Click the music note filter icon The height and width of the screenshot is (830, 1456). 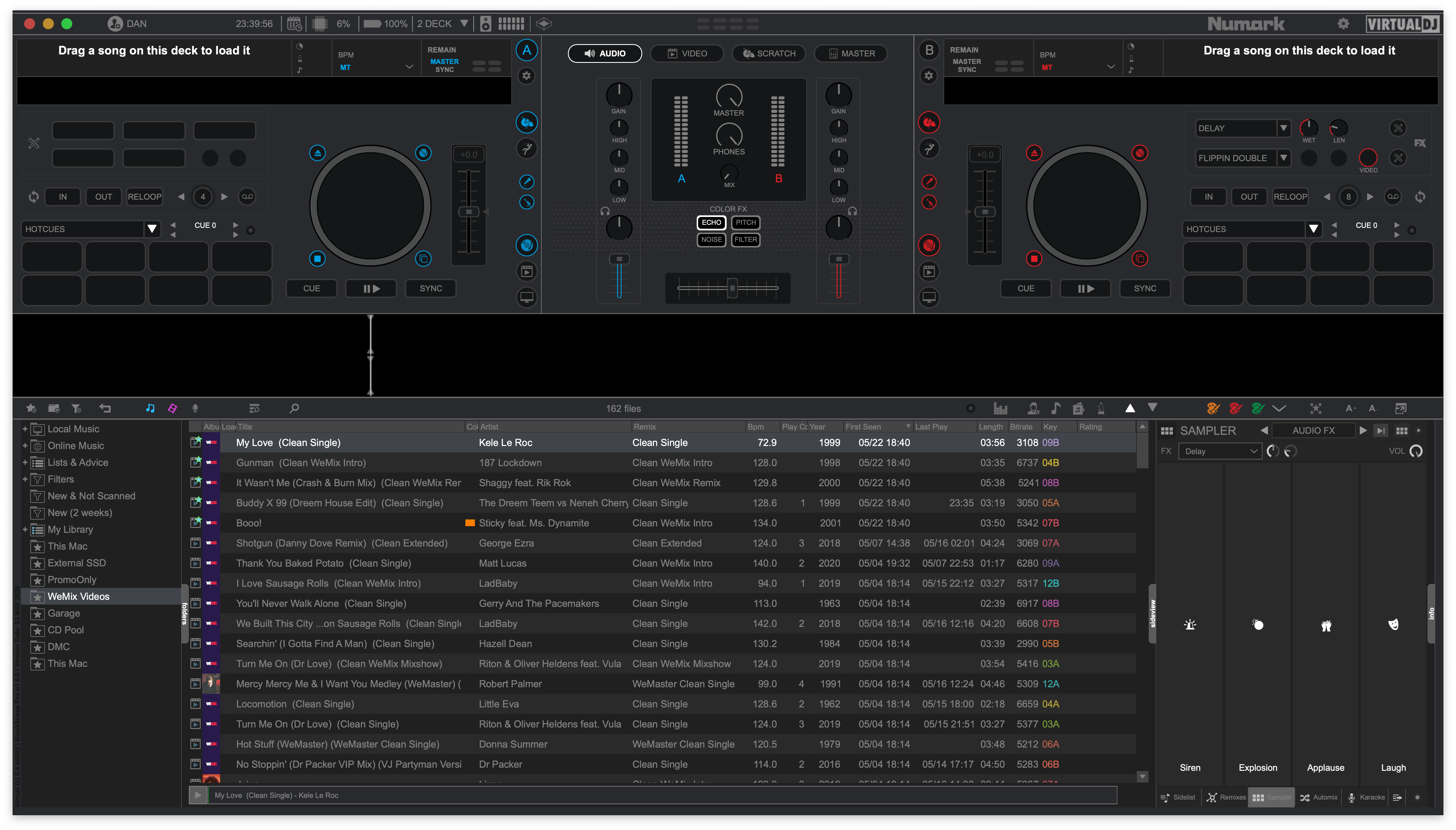(150, 408)
